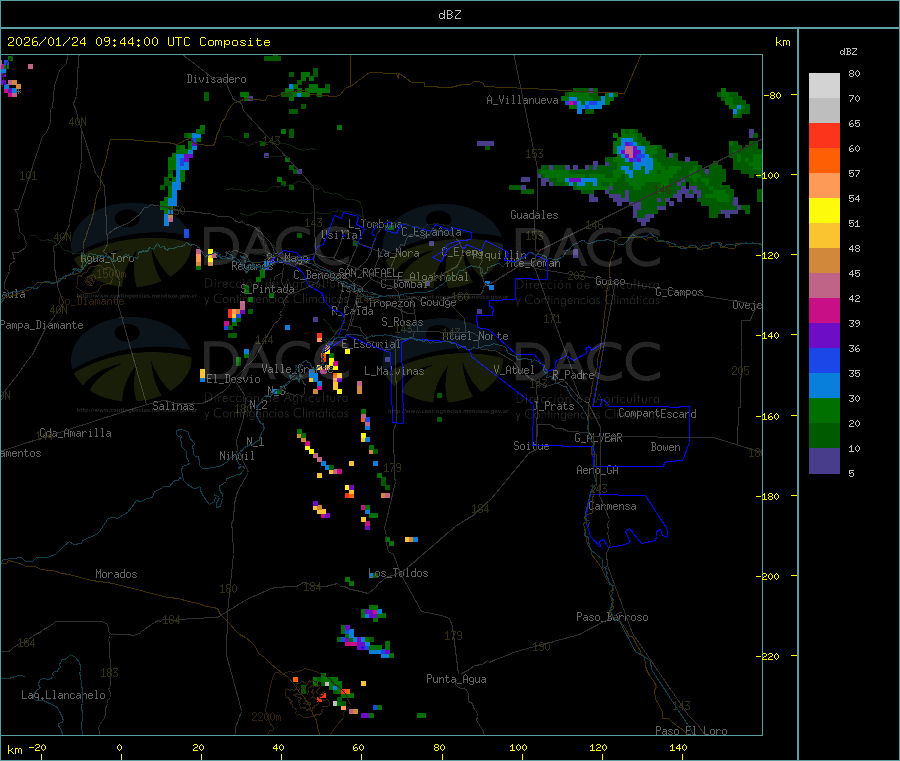The image size is (900, 761).
Task: Click the Salinas location label
Action: [x=173, y=406]
